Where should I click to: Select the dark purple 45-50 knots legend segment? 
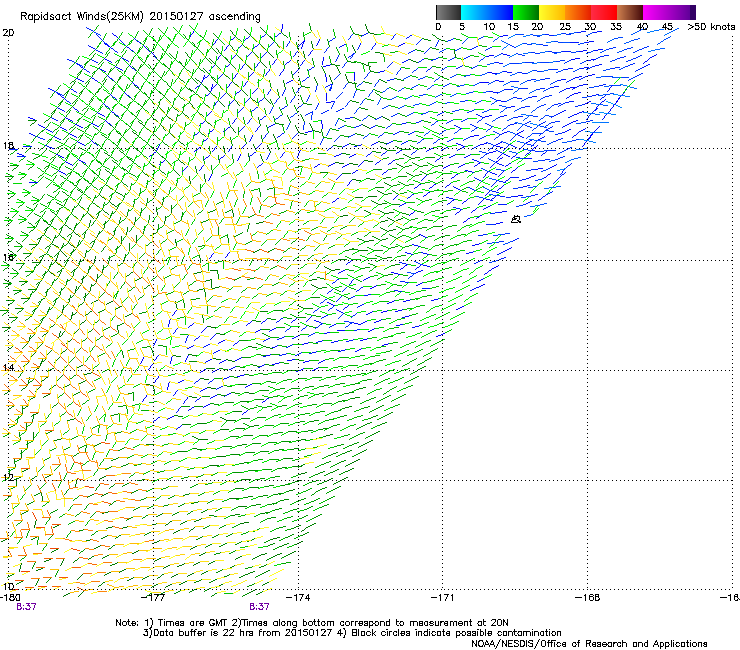682,12
